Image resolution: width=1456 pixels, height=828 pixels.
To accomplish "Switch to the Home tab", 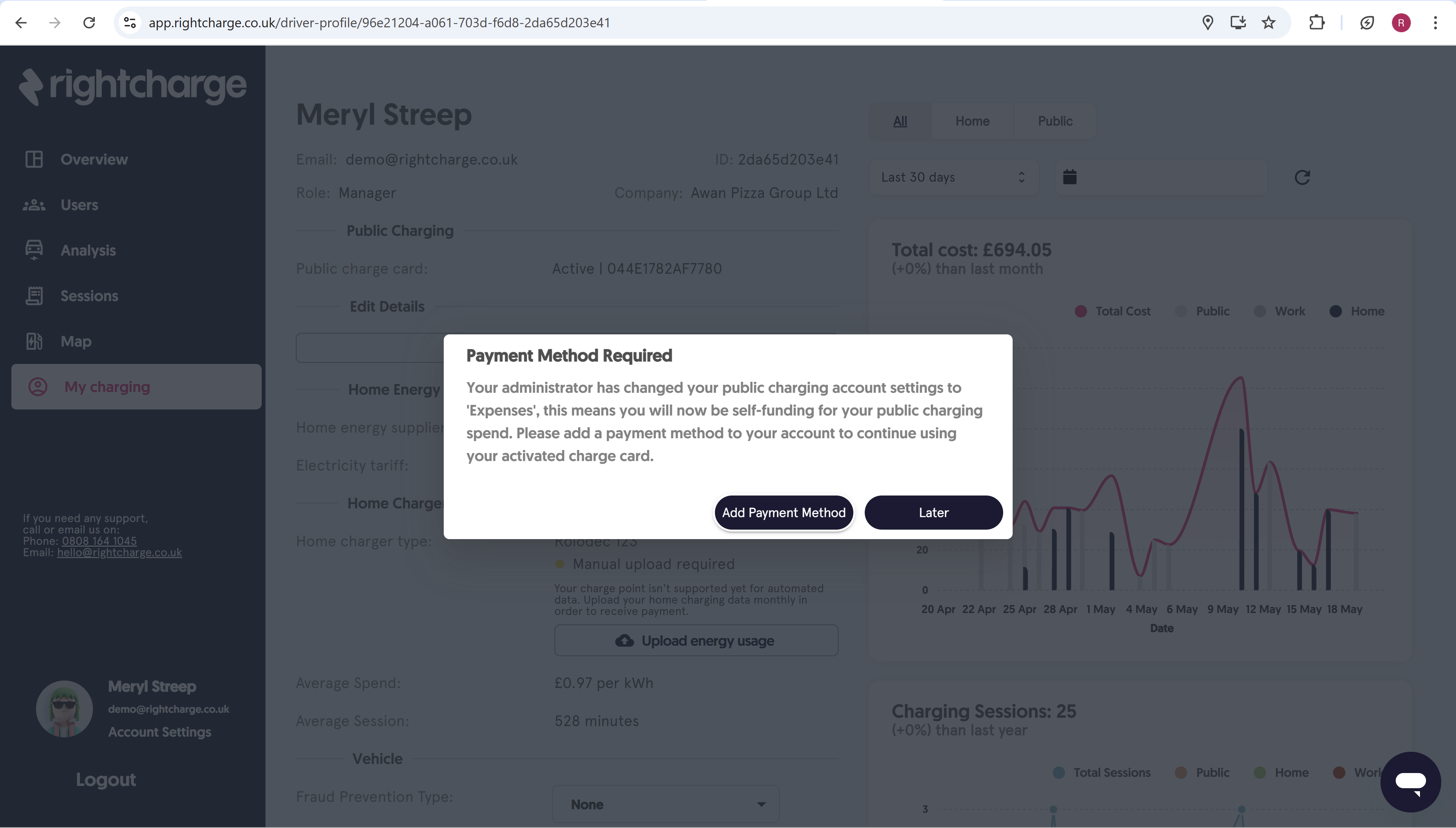I will click(x=972, y=121).
